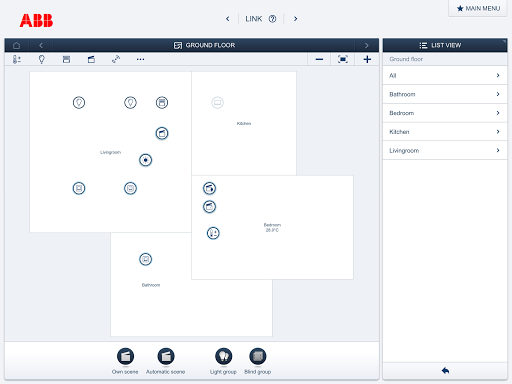This screenshot has height=384, width=512.
Task: Click the home icon in floor header
Action: [16, 45]
